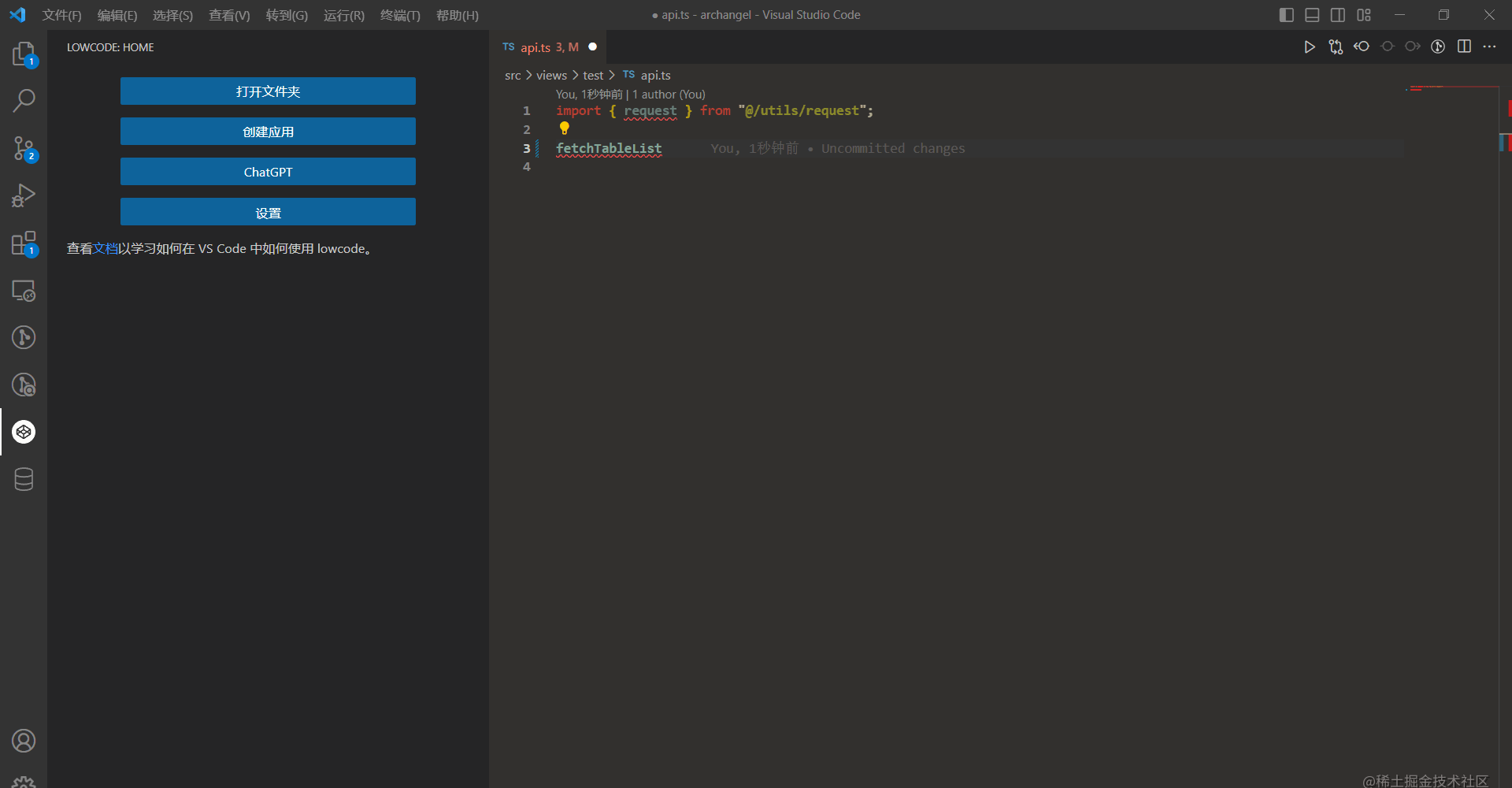Expand the test breadcrumb segment
1512x788 pixels.
[593, 75]
